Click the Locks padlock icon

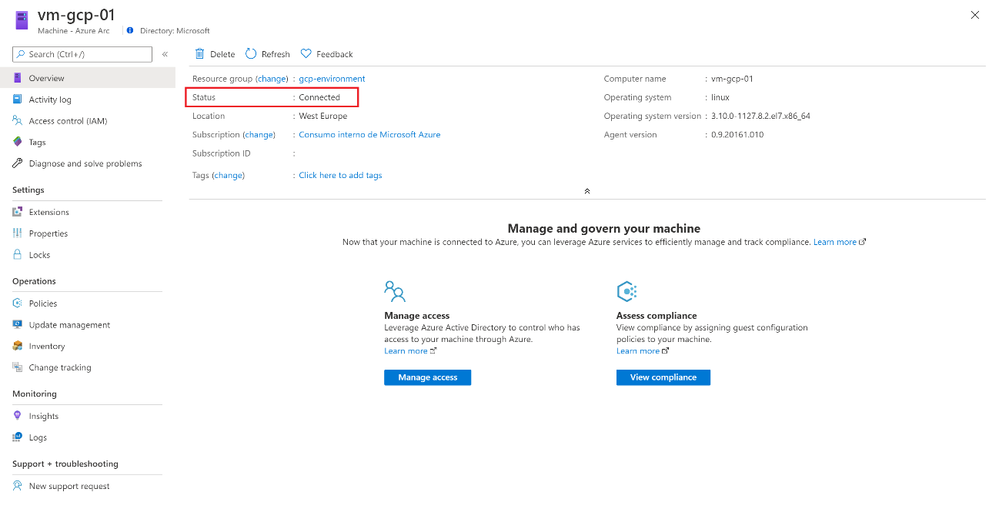point(17,254)
